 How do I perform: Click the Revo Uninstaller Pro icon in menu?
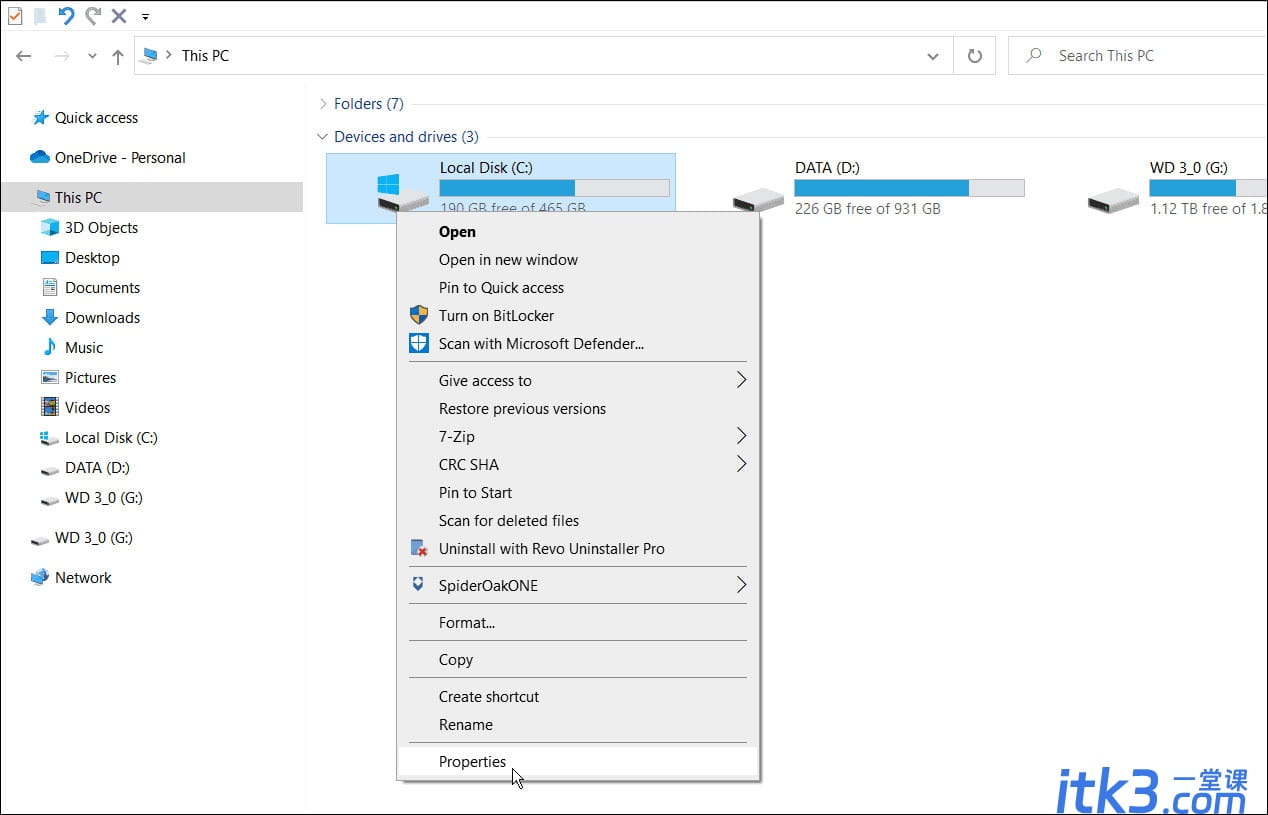(x=419, y=548)
